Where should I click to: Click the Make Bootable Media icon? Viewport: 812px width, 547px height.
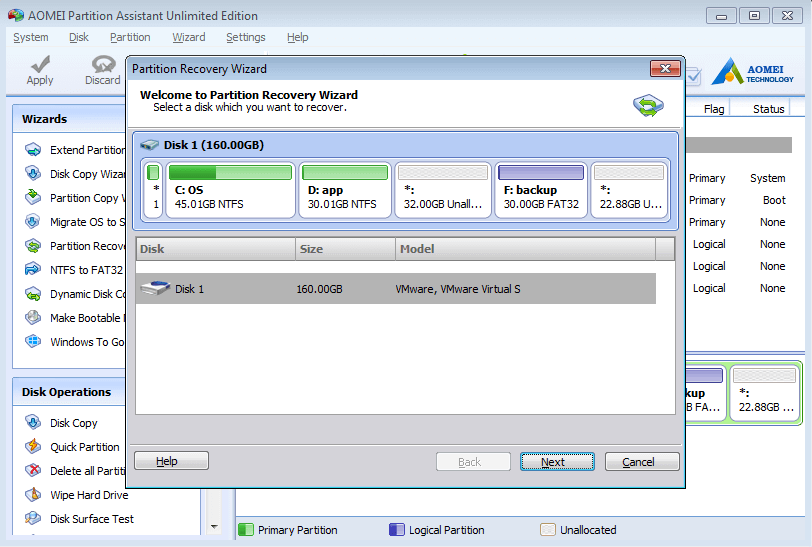[x=33, y=318]
